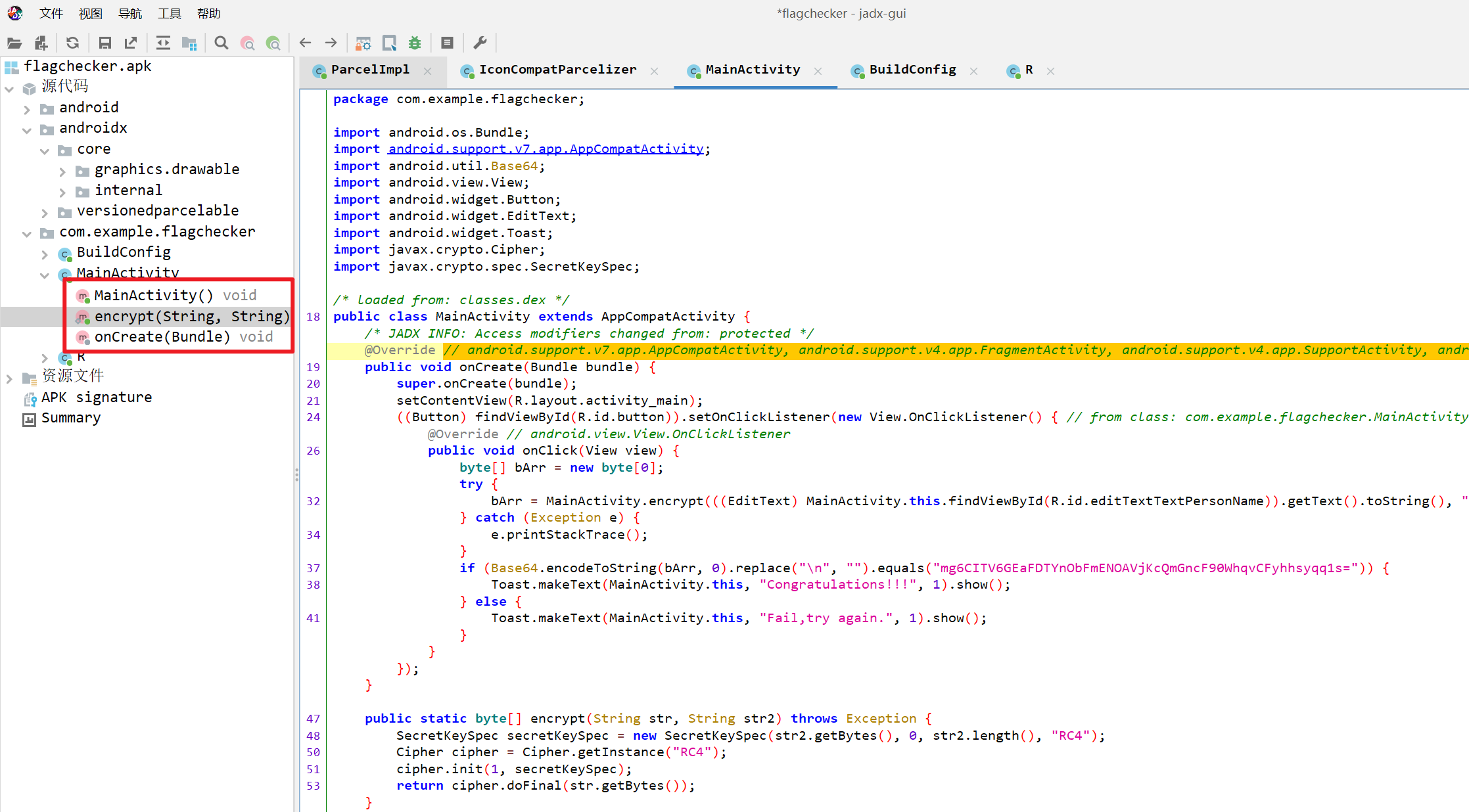Click the Export project icon

click(131, 43)
